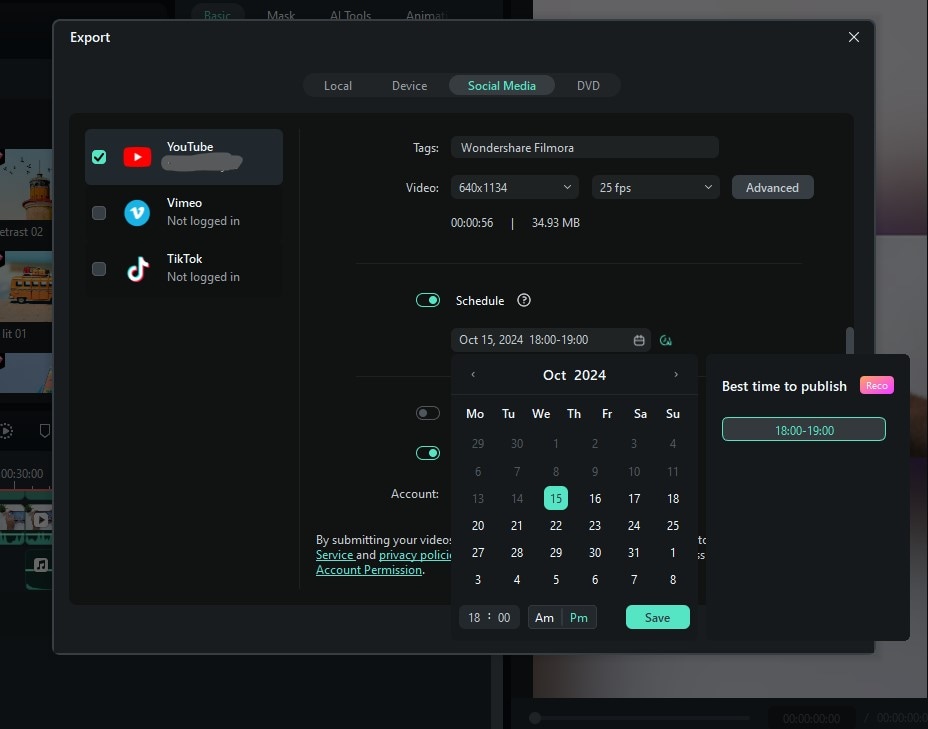Click the best-time recommendation icon beside schedule field
This screenshot has width=928, height=729.
tap(665, 340)
